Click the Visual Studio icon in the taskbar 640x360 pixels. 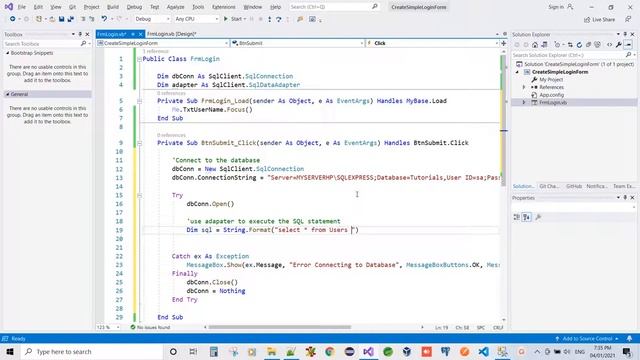click(368, 351)
